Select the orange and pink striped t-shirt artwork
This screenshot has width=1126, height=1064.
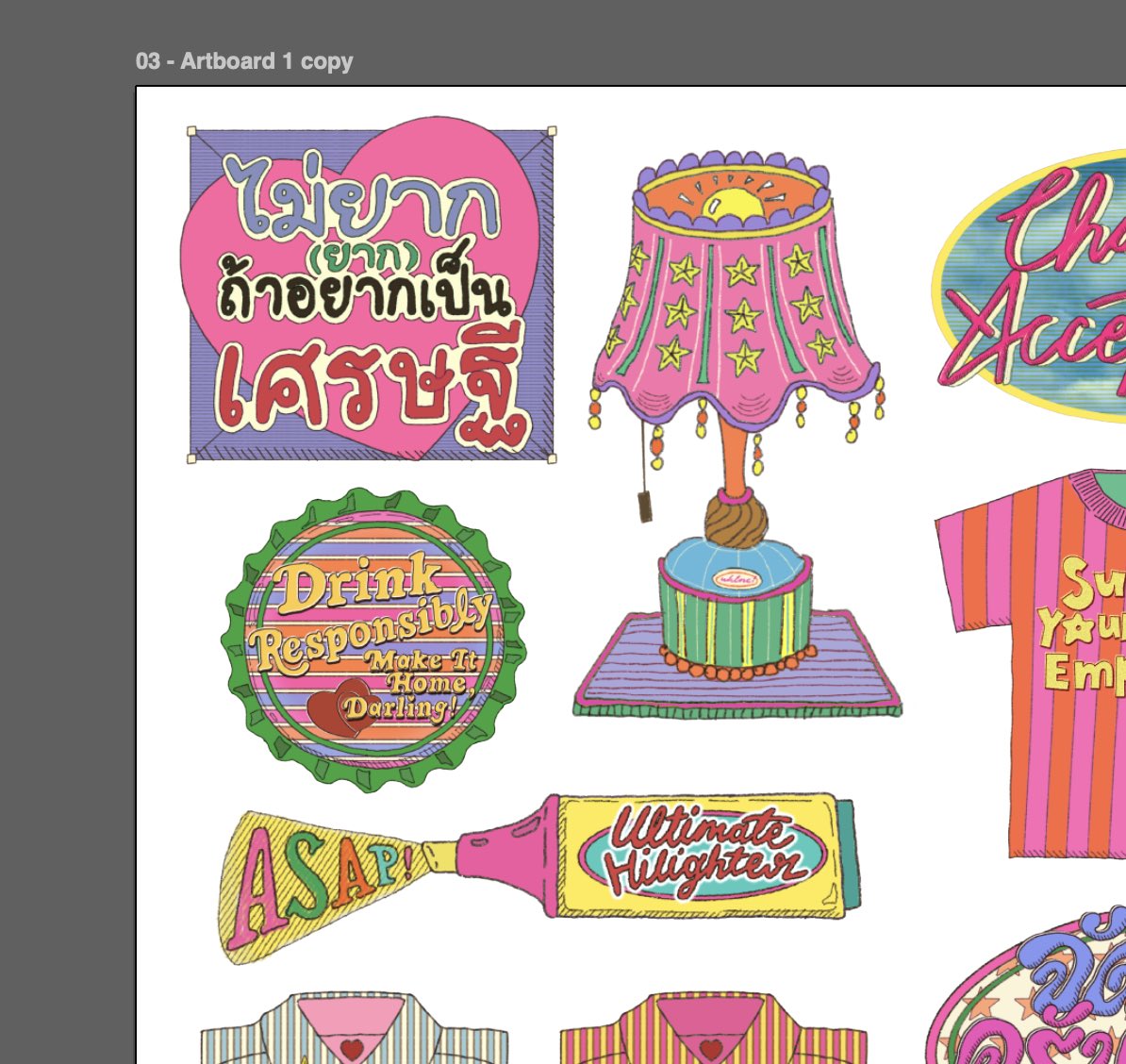pyautogui.click(x=1031, y=663)
